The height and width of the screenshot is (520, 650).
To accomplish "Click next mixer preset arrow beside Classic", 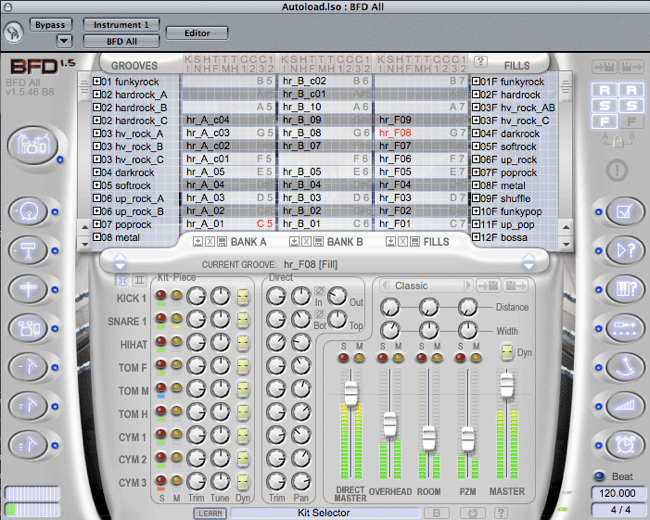I will pos(468,285).
